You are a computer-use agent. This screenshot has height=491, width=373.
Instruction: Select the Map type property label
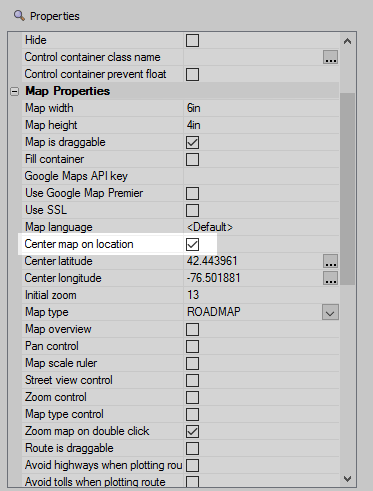(47, 312)
